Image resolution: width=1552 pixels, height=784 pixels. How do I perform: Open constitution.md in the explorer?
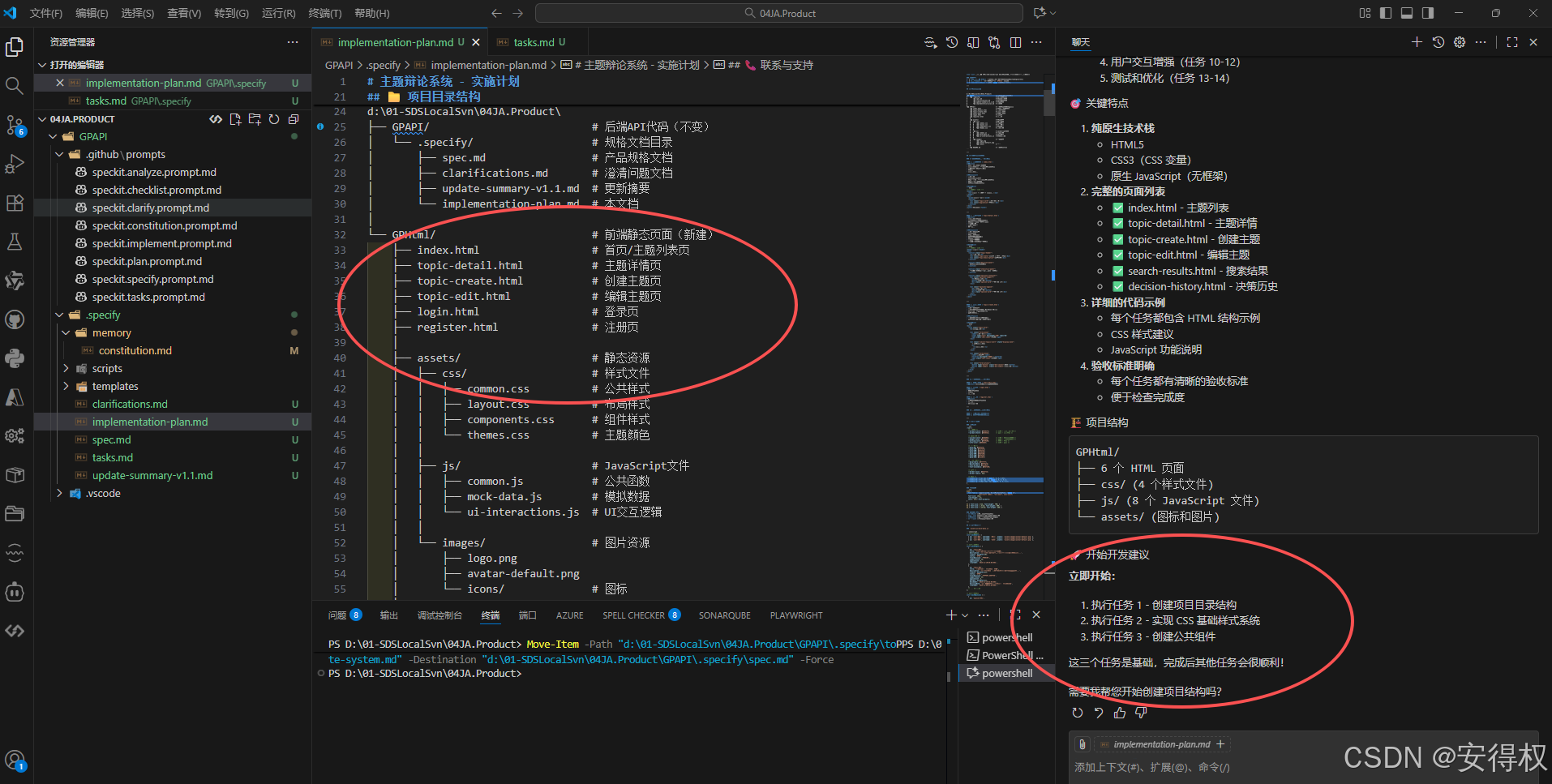(135, 350)
